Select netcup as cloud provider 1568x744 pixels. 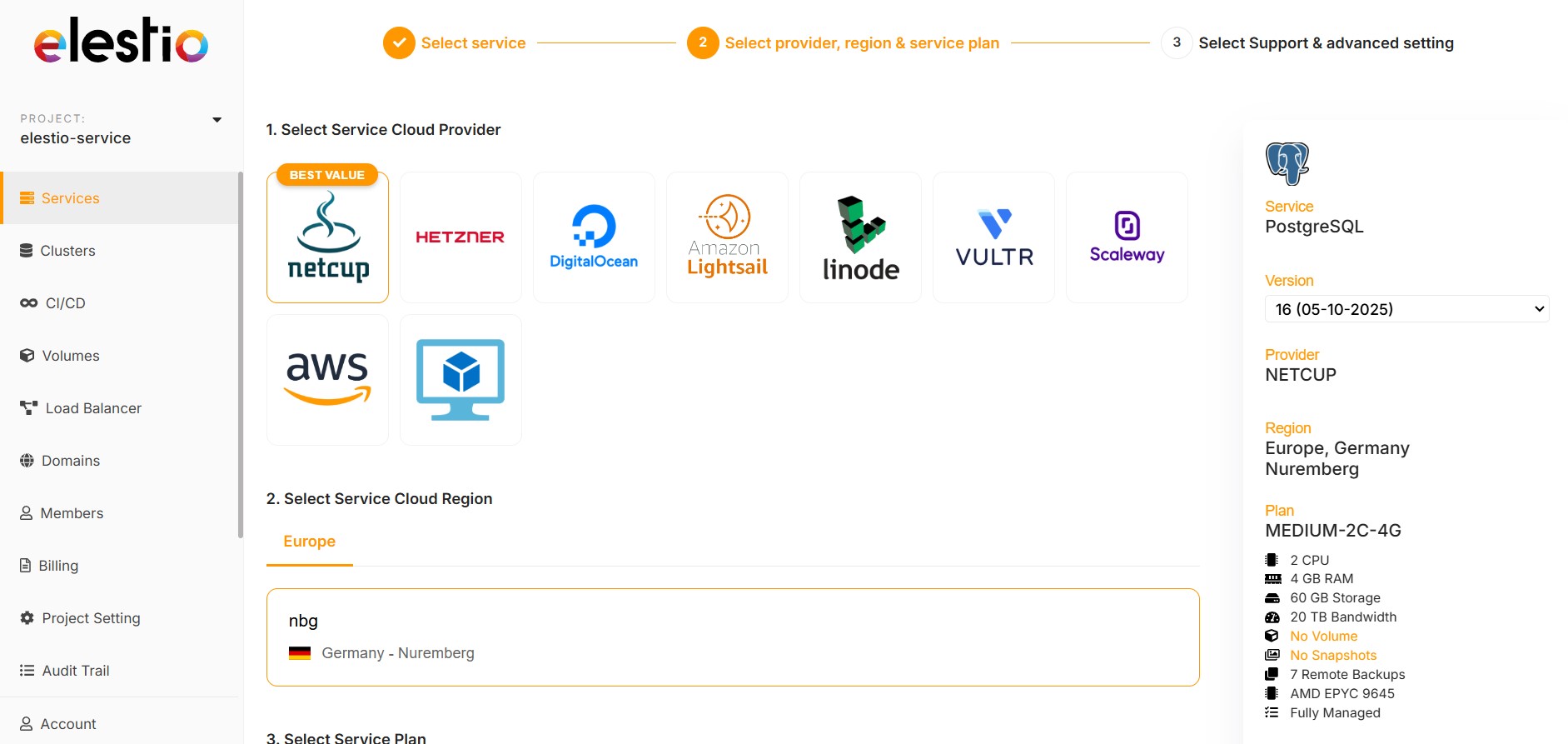click(x=327, y=237)
